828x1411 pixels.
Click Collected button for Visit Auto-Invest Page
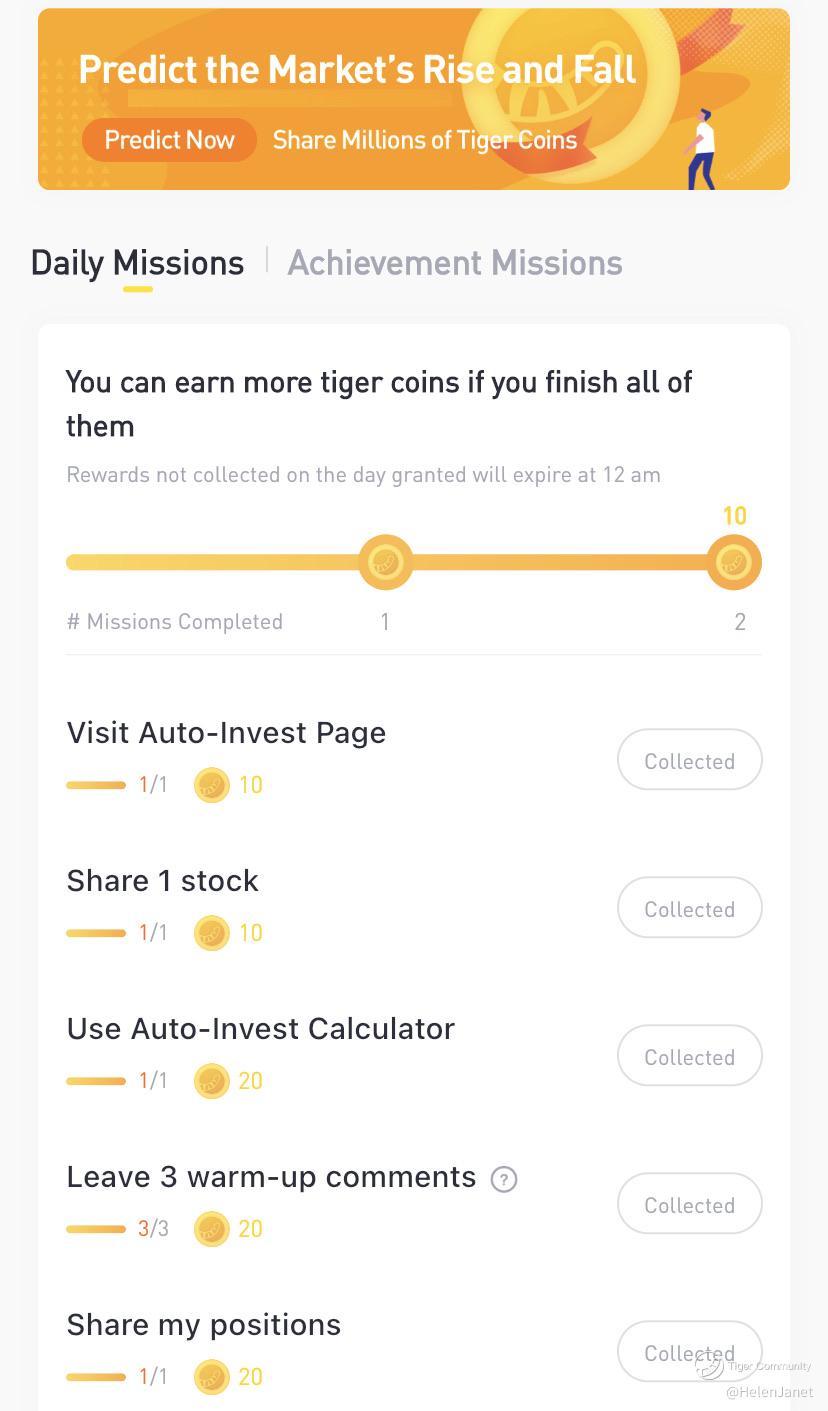tap(689, 761)
